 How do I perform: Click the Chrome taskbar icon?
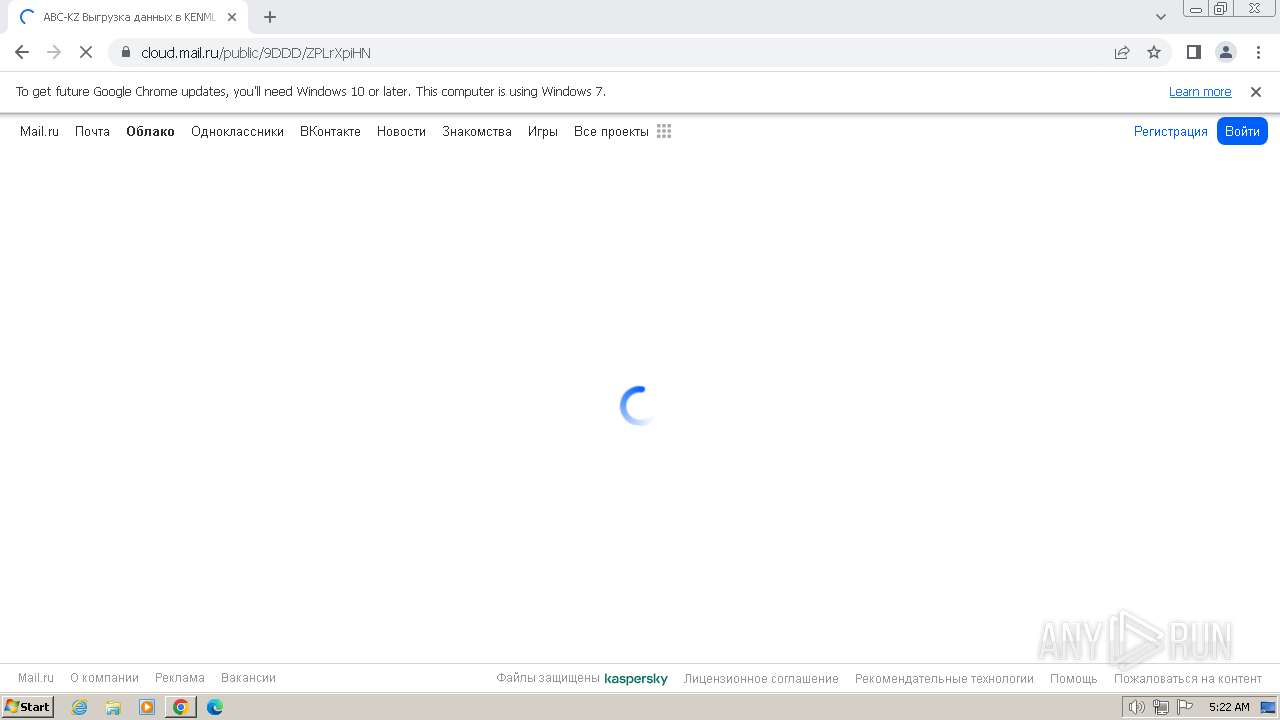(x=181, y=707)
